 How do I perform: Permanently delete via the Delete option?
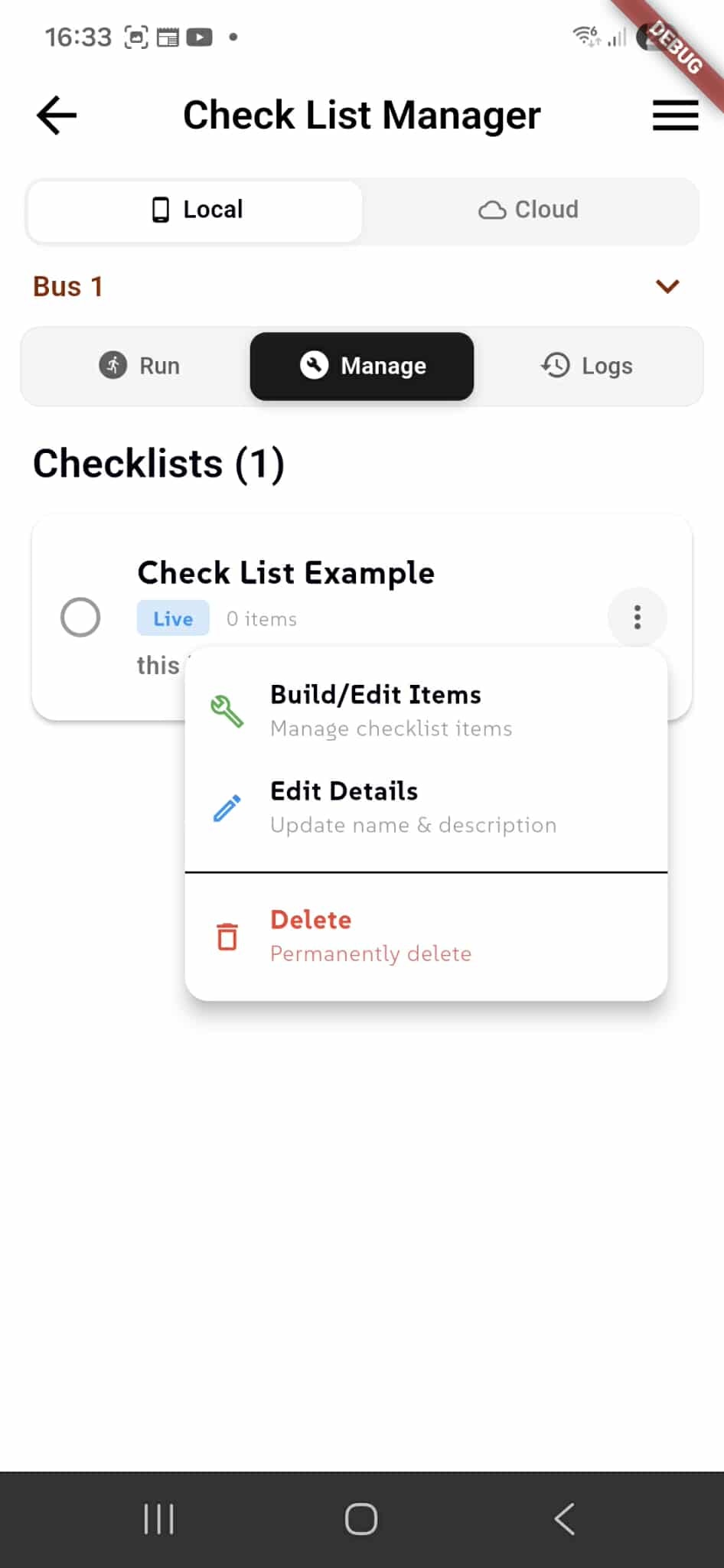click(311, 919)
